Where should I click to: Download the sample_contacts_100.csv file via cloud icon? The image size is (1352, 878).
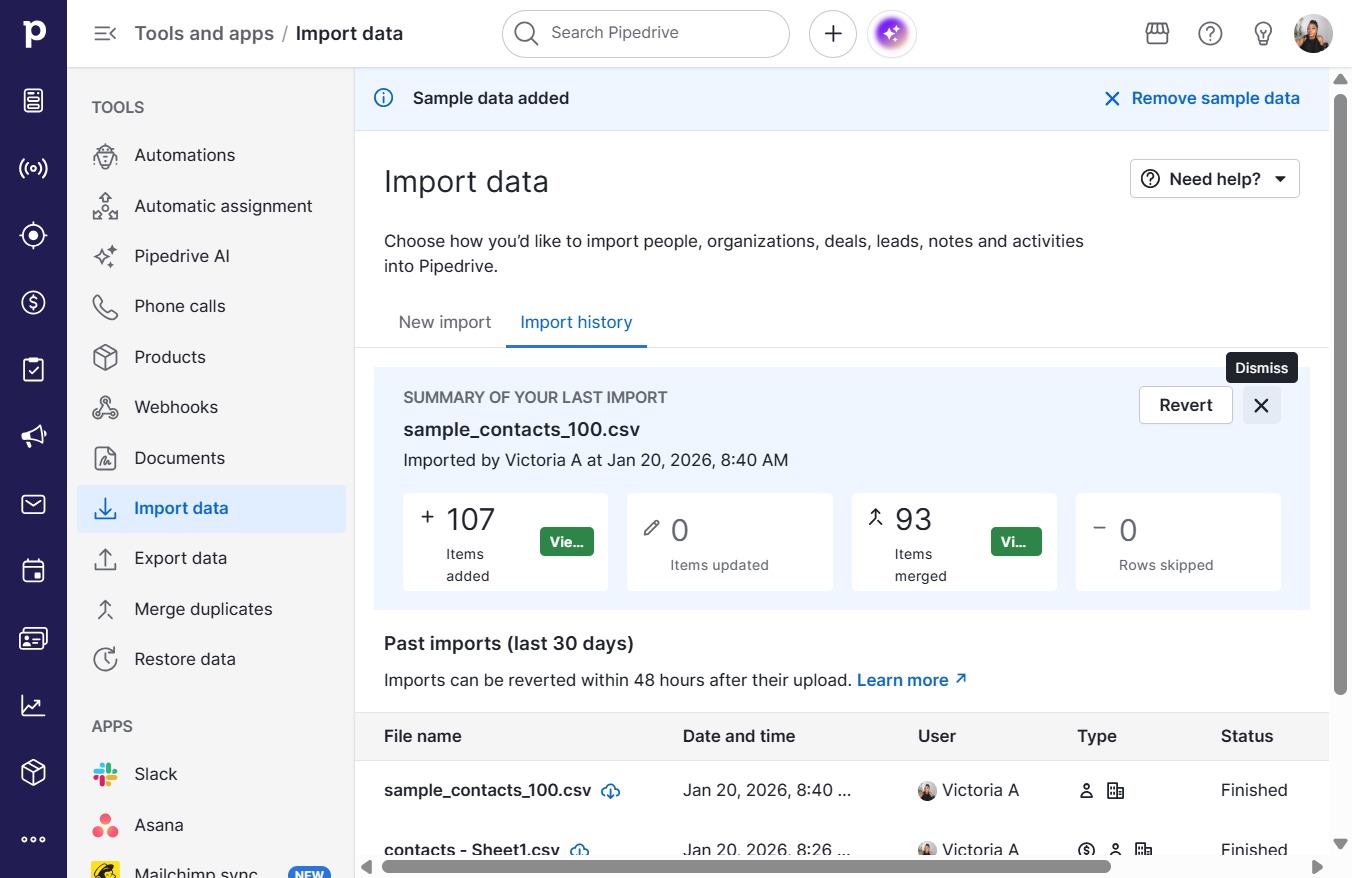(x=611, y=791)
